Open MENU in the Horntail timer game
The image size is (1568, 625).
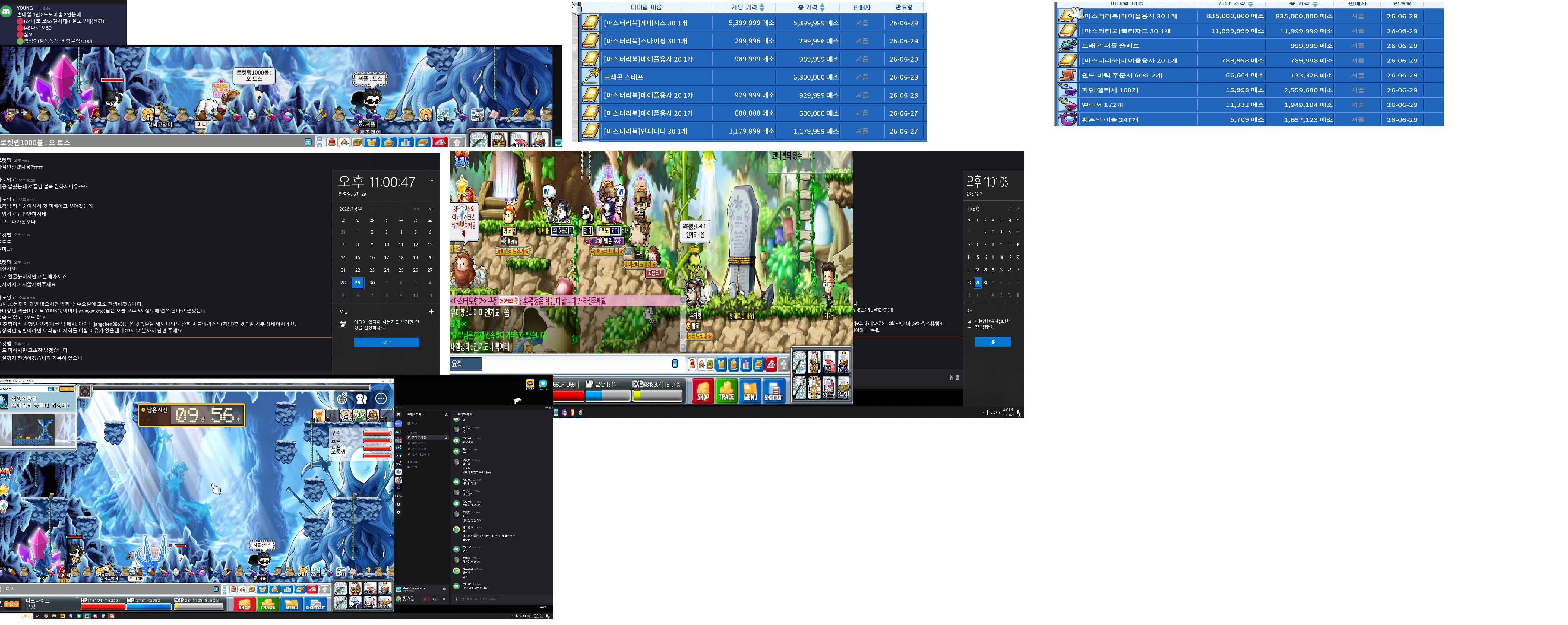point(292,604)
